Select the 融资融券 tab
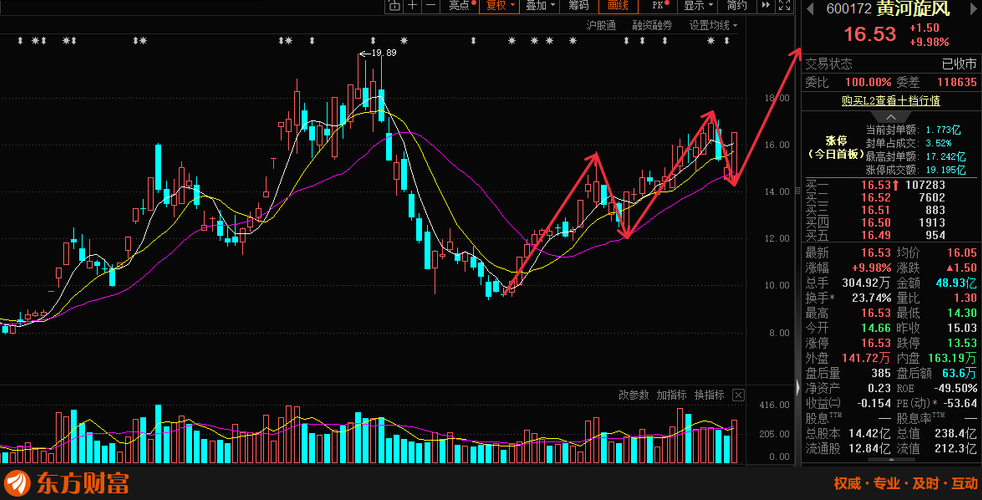 [652, 25]
